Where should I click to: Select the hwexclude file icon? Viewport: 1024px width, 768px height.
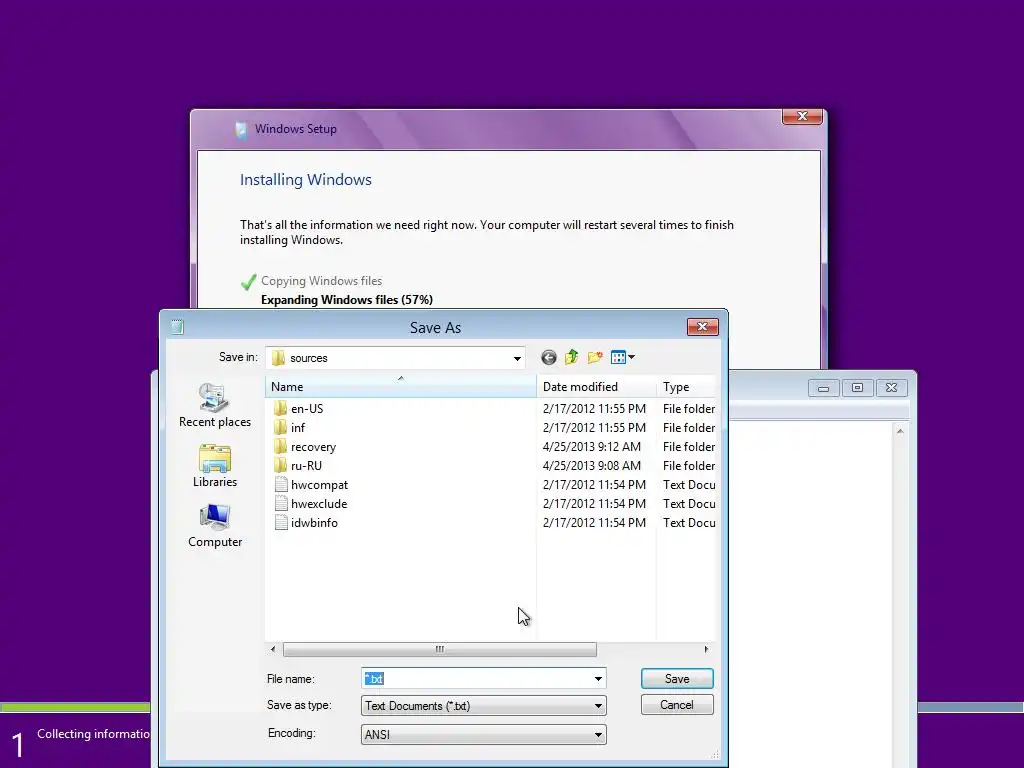coord(281,504)
